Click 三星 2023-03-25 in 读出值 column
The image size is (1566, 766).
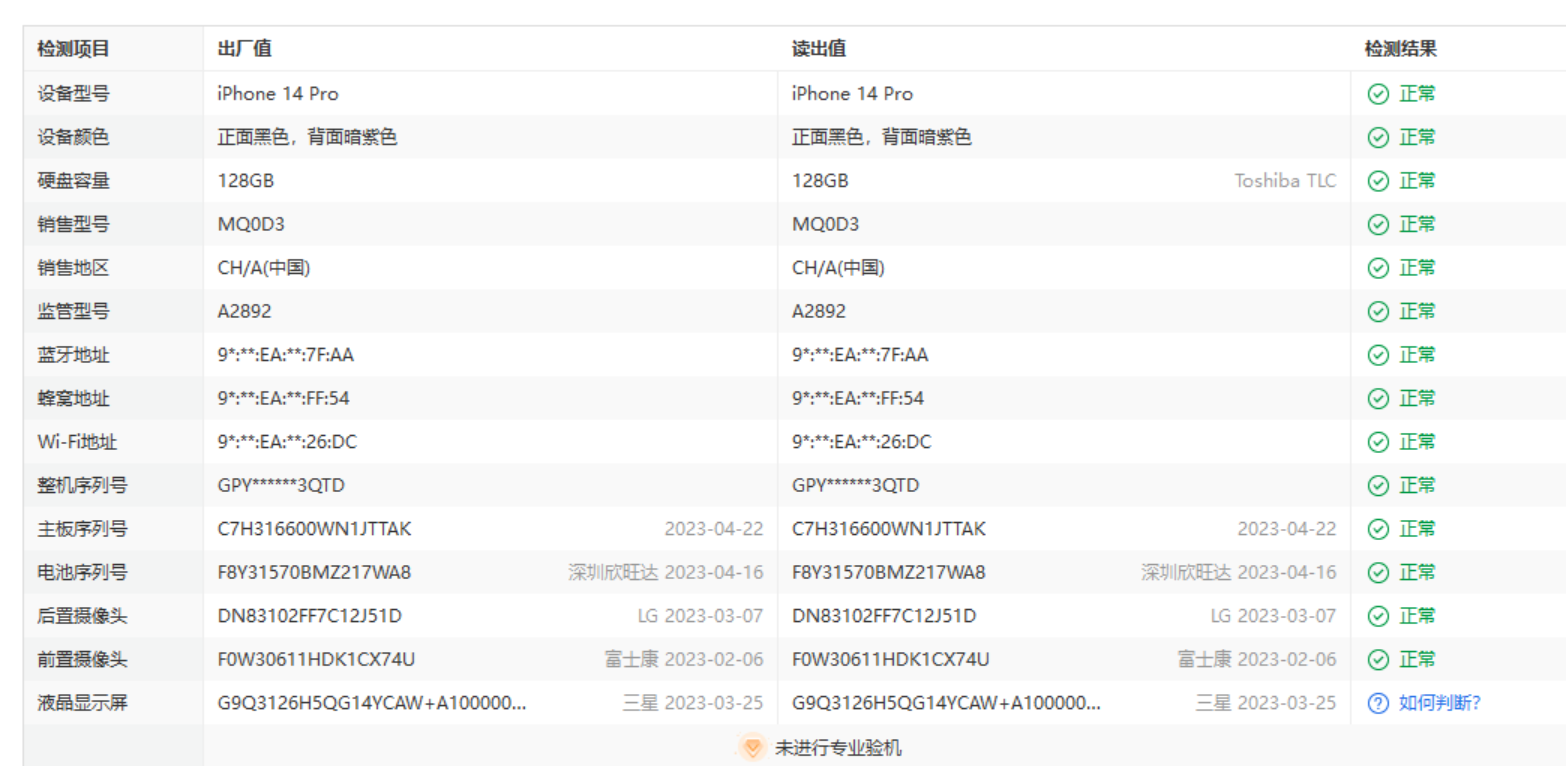1266,703
